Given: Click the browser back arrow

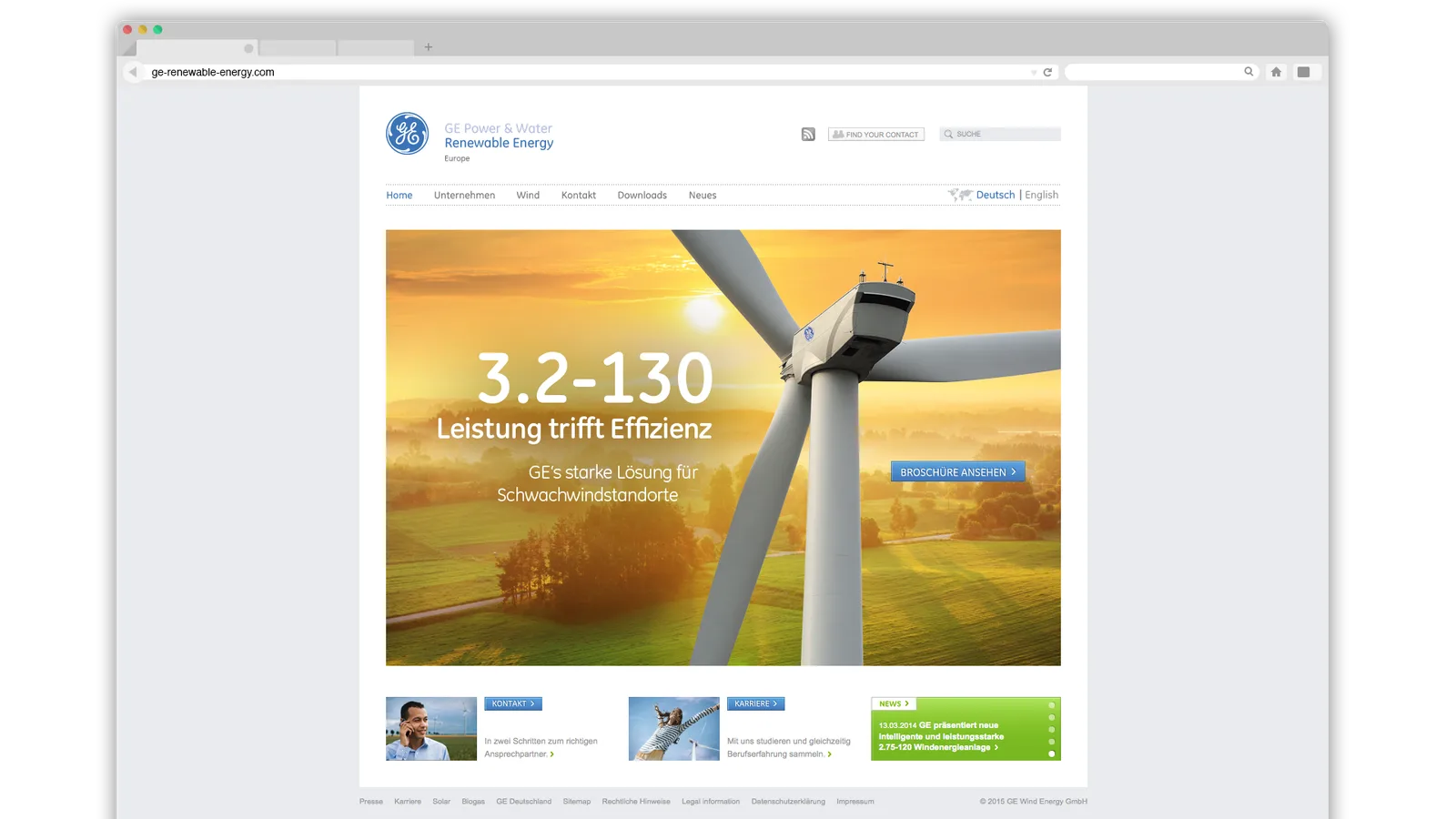Looking at the screenshot, I should point(133,72).
